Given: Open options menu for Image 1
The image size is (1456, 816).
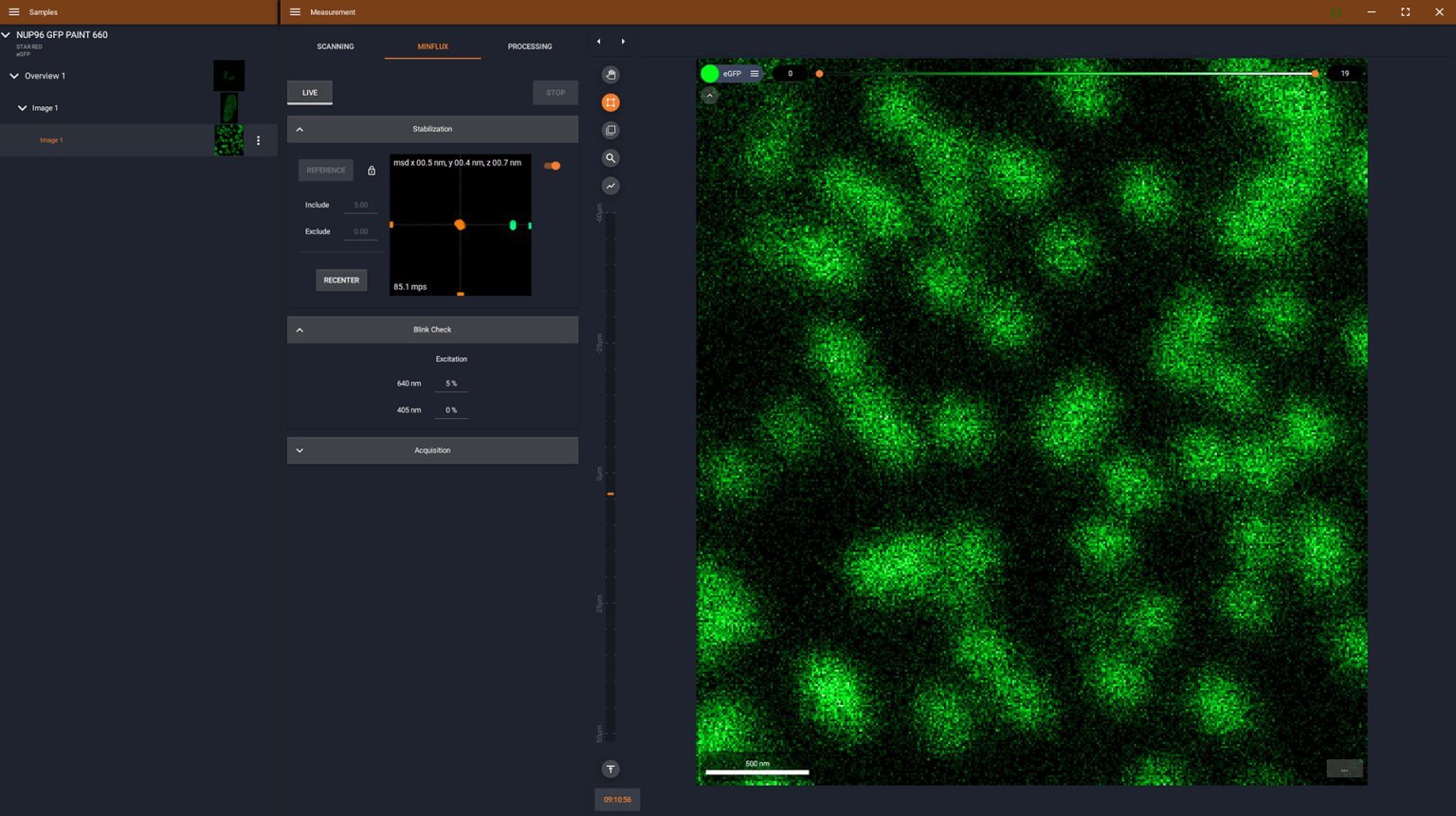Looking at the screenshot, I should (258, 140).
